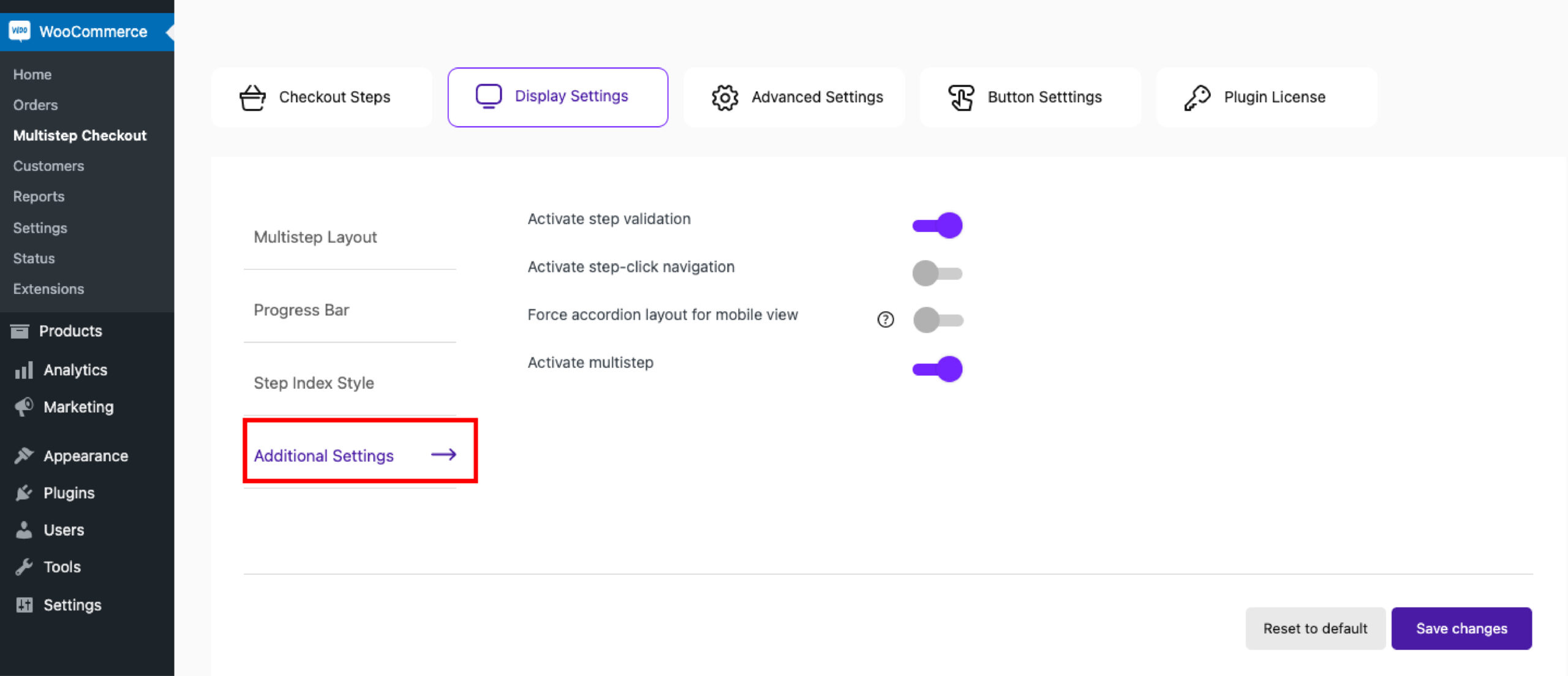Click the Button Settings hand pointer icon

coord(961,97)
